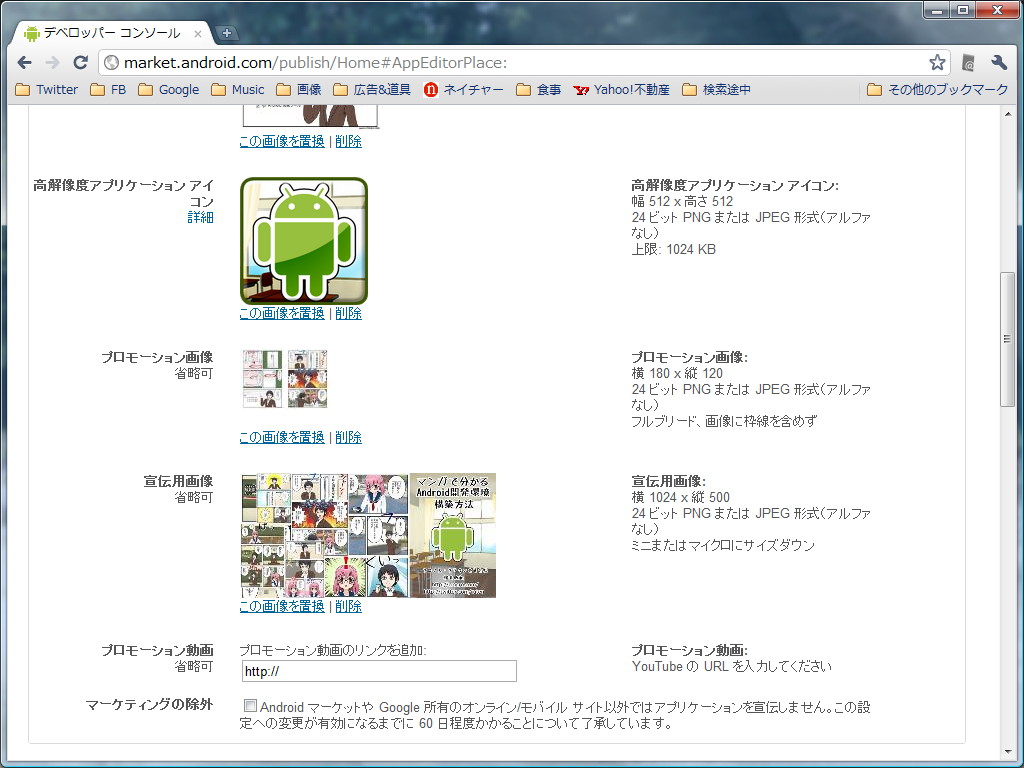1024x768 pixels.
Task: Click the forward navigation arrow icon
Action: [52, 61]
